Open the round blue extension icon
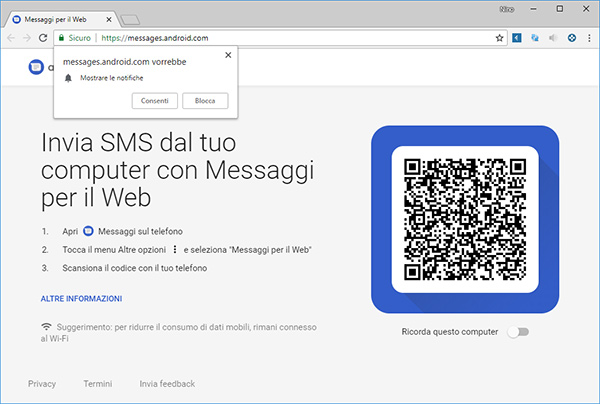The height and width of the screenshot is (404, 600). pyautogui.click(x=572, y=38)
